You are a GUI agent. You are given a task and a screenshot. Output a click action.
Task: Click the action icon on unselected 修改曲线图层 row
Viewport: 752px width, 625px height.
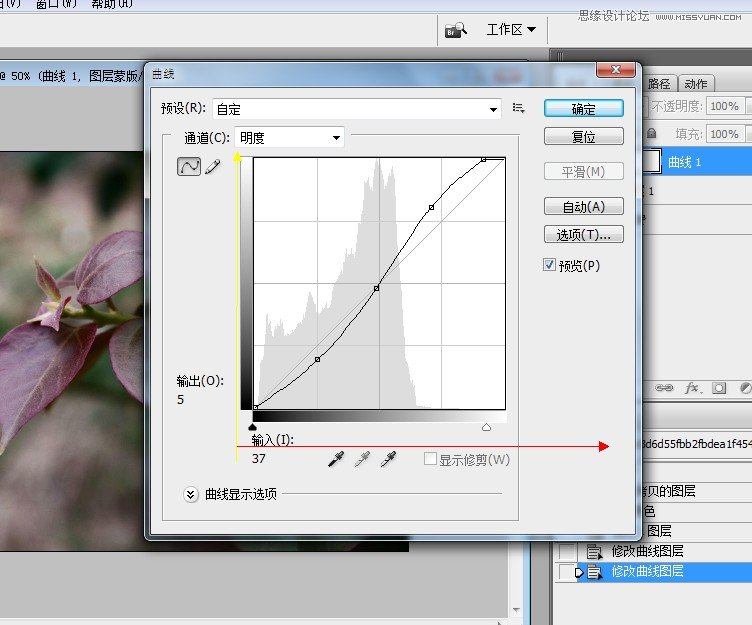(x=595, y=552)
